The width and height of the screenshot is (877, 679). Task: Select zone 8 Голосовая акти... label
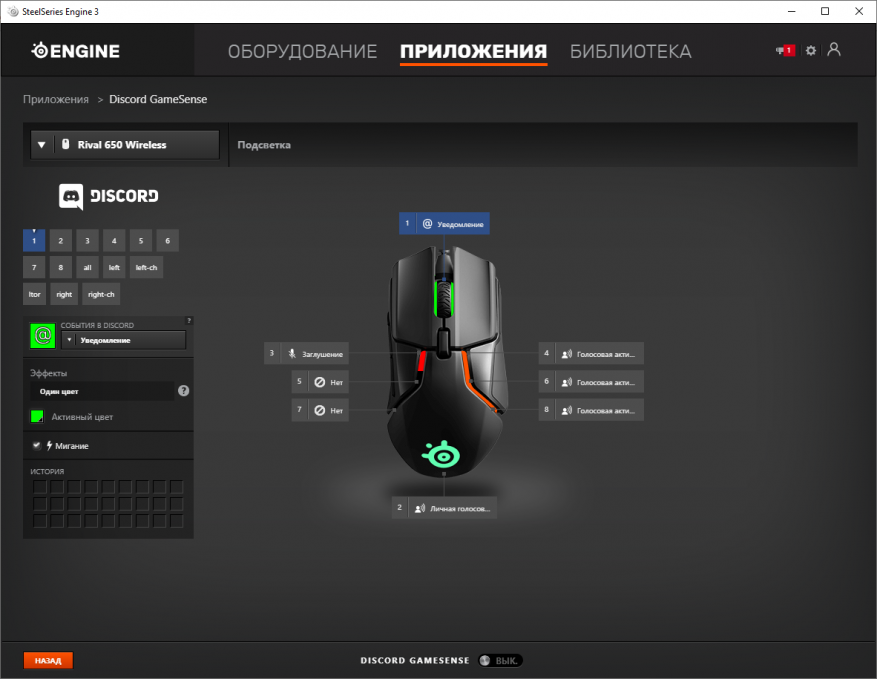pyautogui.click(x=591, y=410)
